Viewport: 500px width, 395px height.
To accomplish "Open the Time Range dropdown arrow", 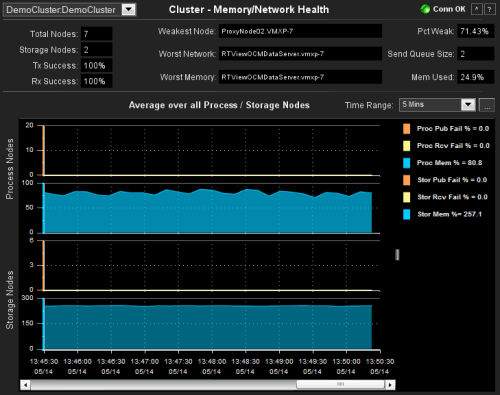I will pyautogui.click(x=468, y=105).
